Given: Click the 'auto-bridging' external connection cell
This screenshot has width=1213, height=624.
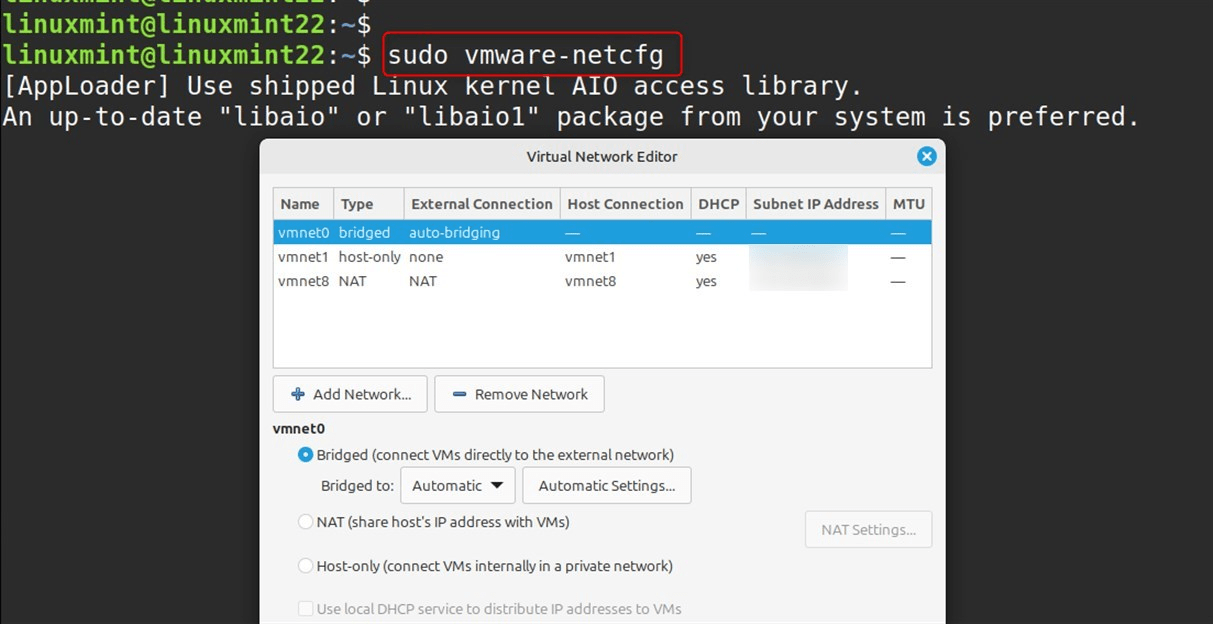Looking at the screenshot, I should pyautogui.click(x=454, y=232).
